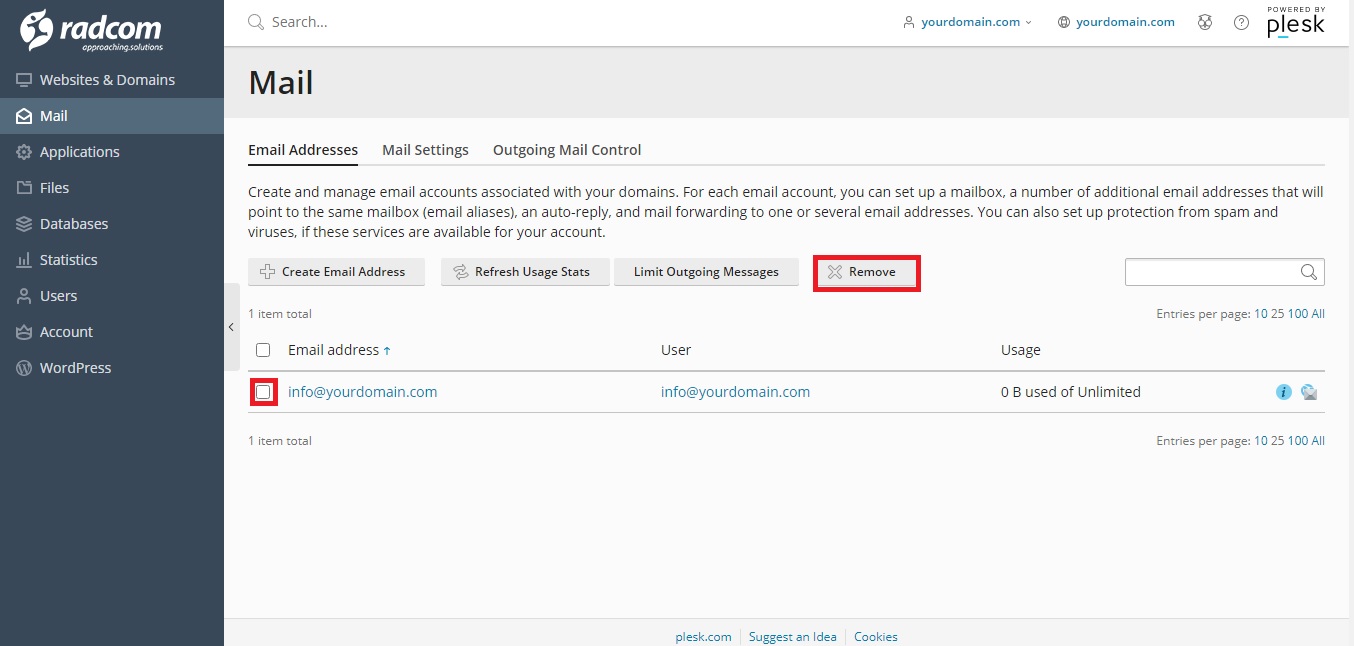Click the magnifier icon in list search box
1354x646 pixels.
[x=1308, y=272]
